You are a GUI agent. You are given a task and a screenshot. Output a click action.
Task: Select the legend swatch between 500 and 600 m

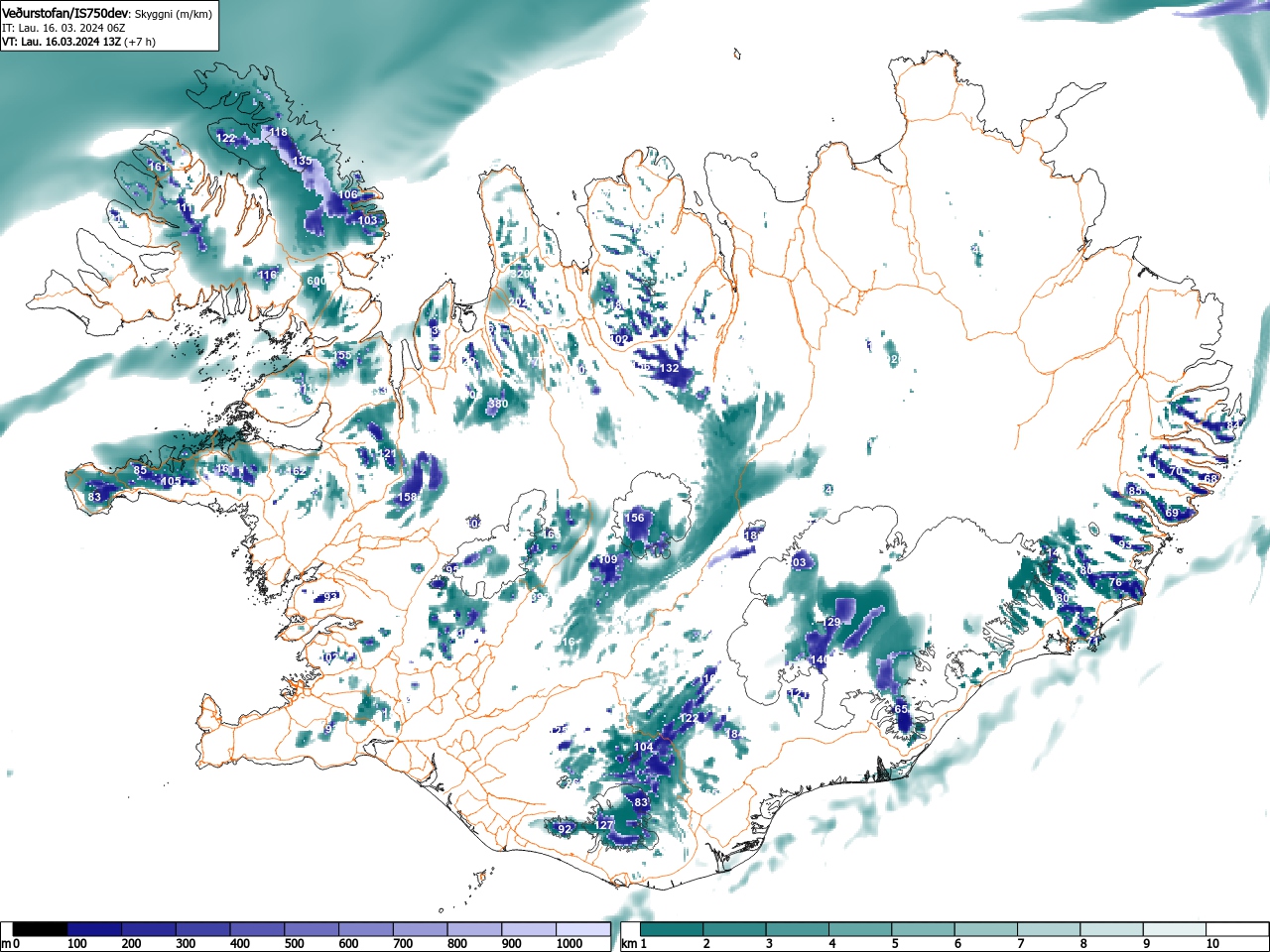(312, 929)
